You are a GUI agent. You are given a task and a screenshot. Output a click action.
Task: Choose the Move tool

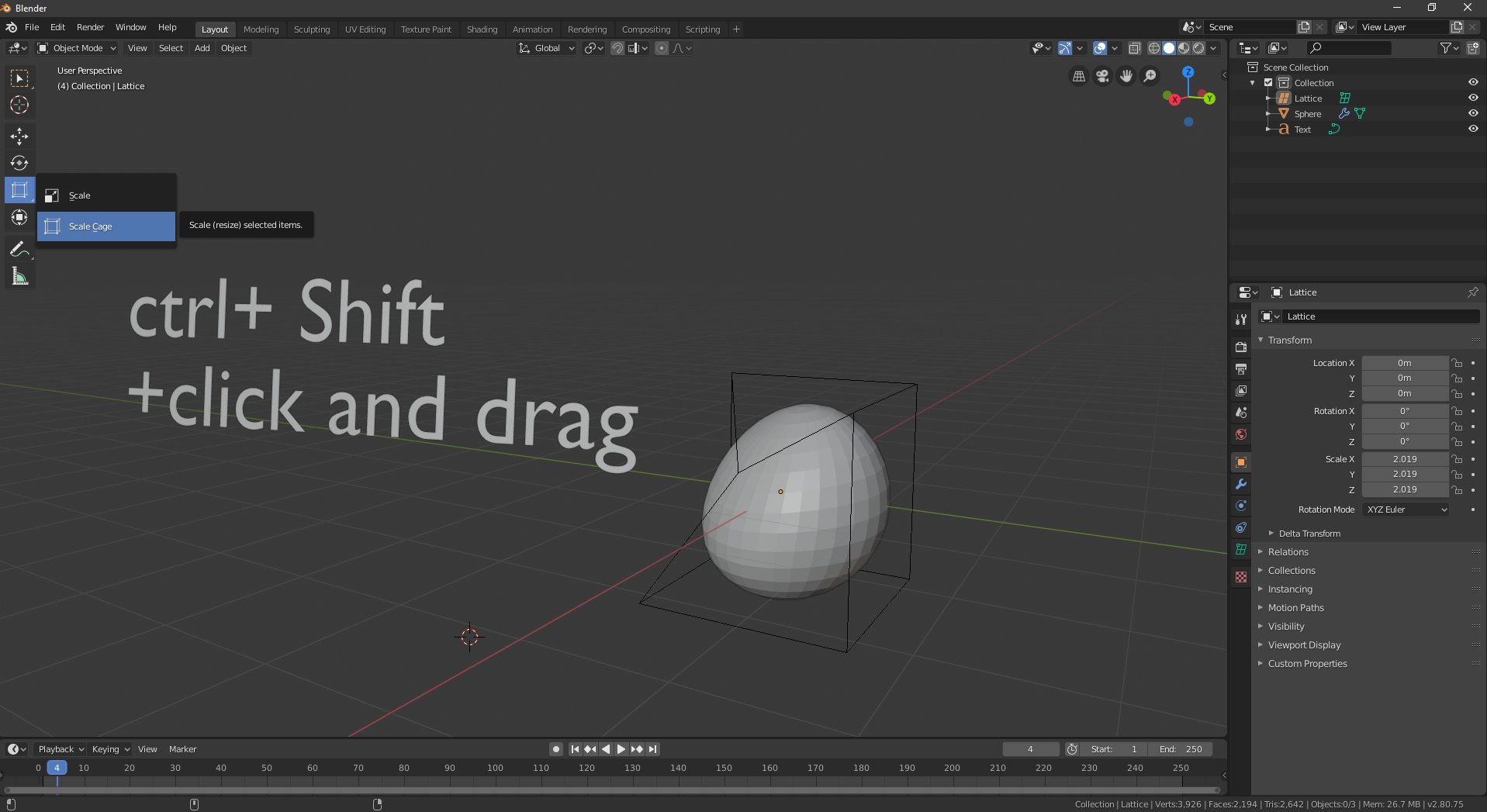(x=19, y=136)
